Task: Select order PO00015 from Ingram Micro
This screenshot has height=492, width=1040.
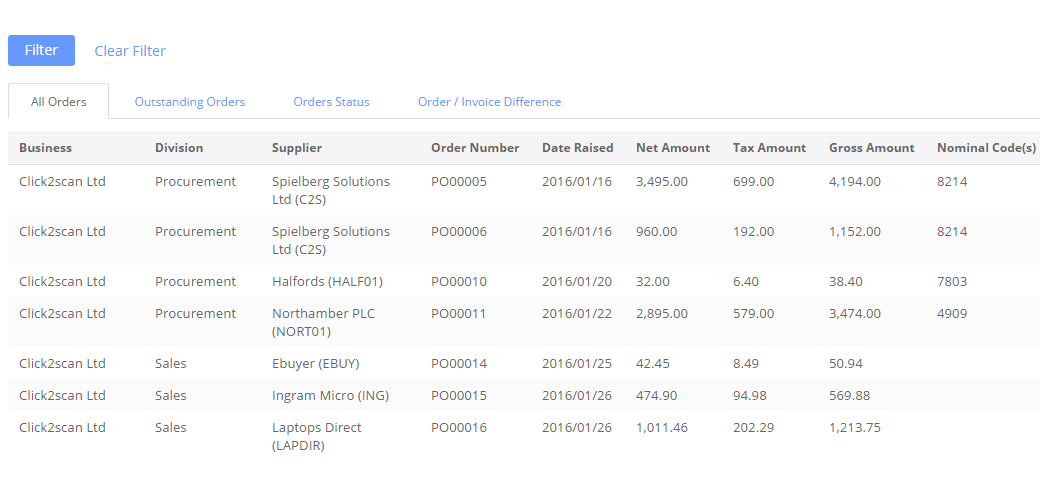Action: click(524, 396)
